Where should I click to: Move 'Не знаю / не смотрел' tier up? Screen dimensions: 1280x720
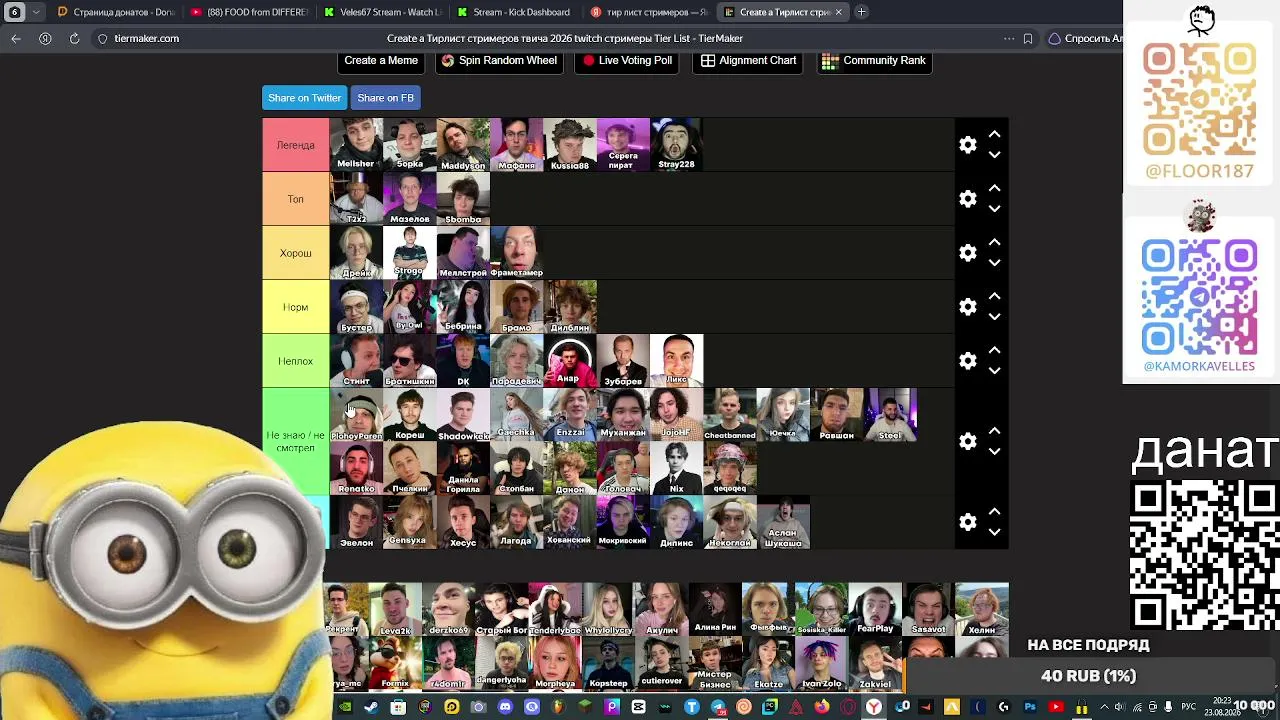[994, 430]
